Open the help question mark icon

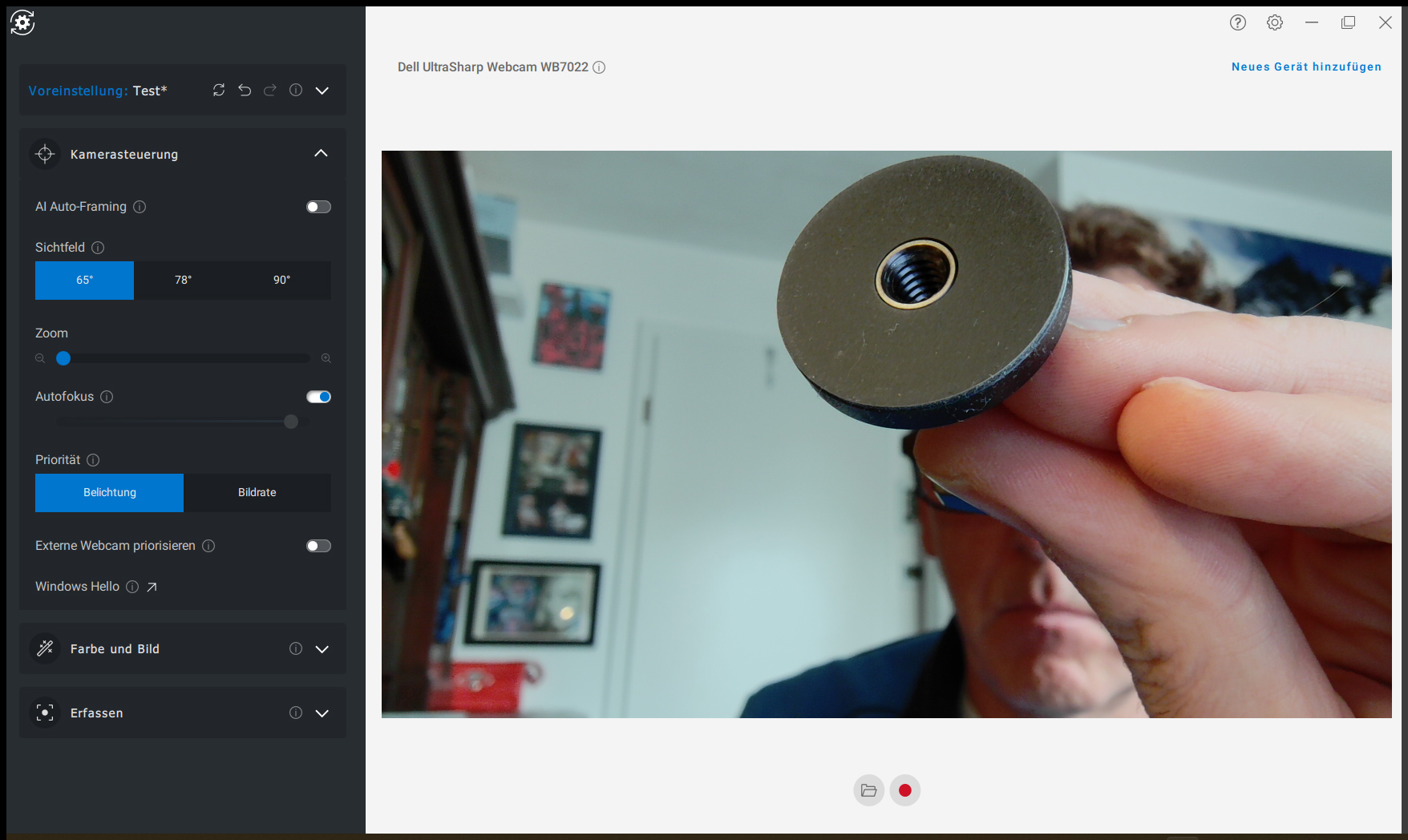coord(1238,22)
